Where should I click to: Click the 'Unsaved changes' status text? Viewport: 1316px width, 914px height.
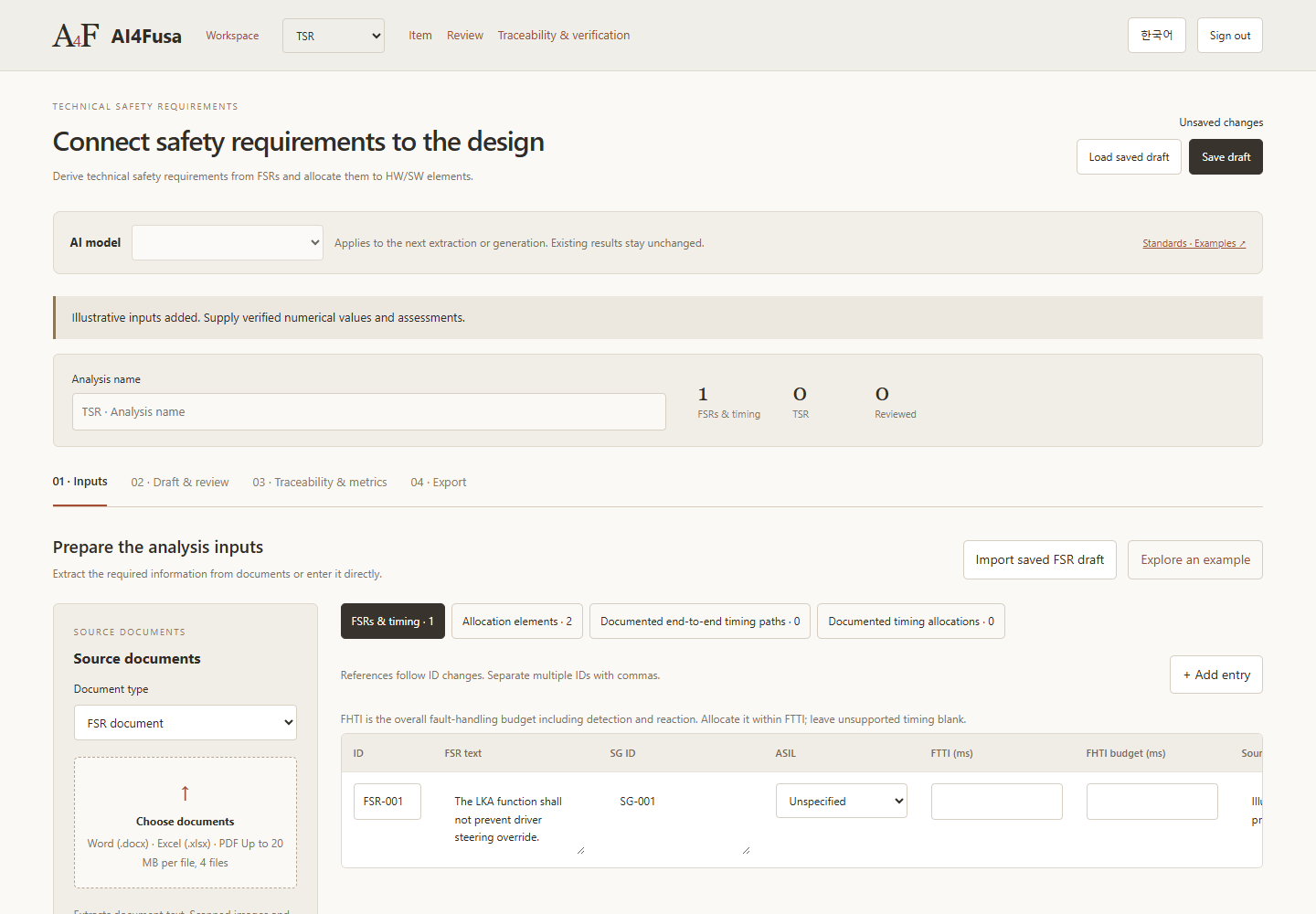1221,122
